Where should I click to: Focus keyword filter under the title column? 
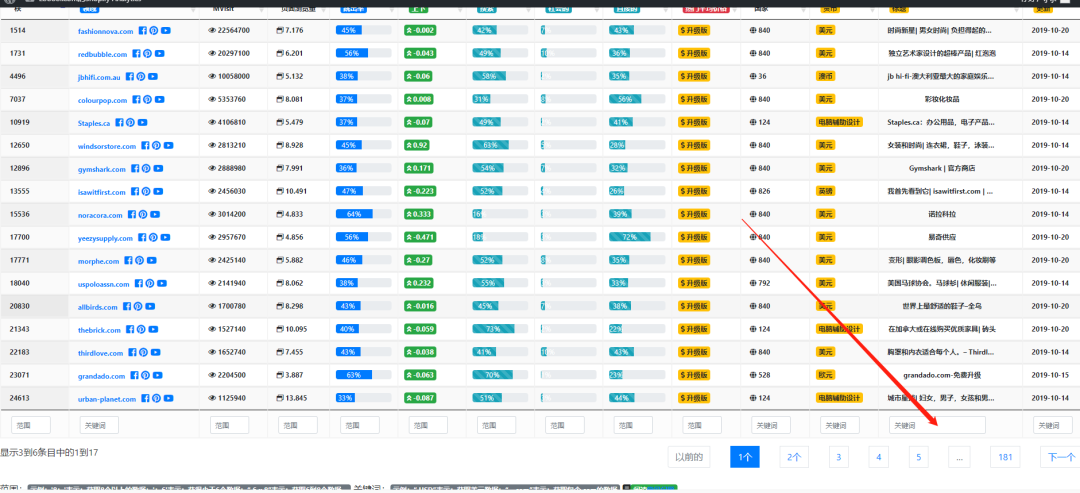[937, 426]
